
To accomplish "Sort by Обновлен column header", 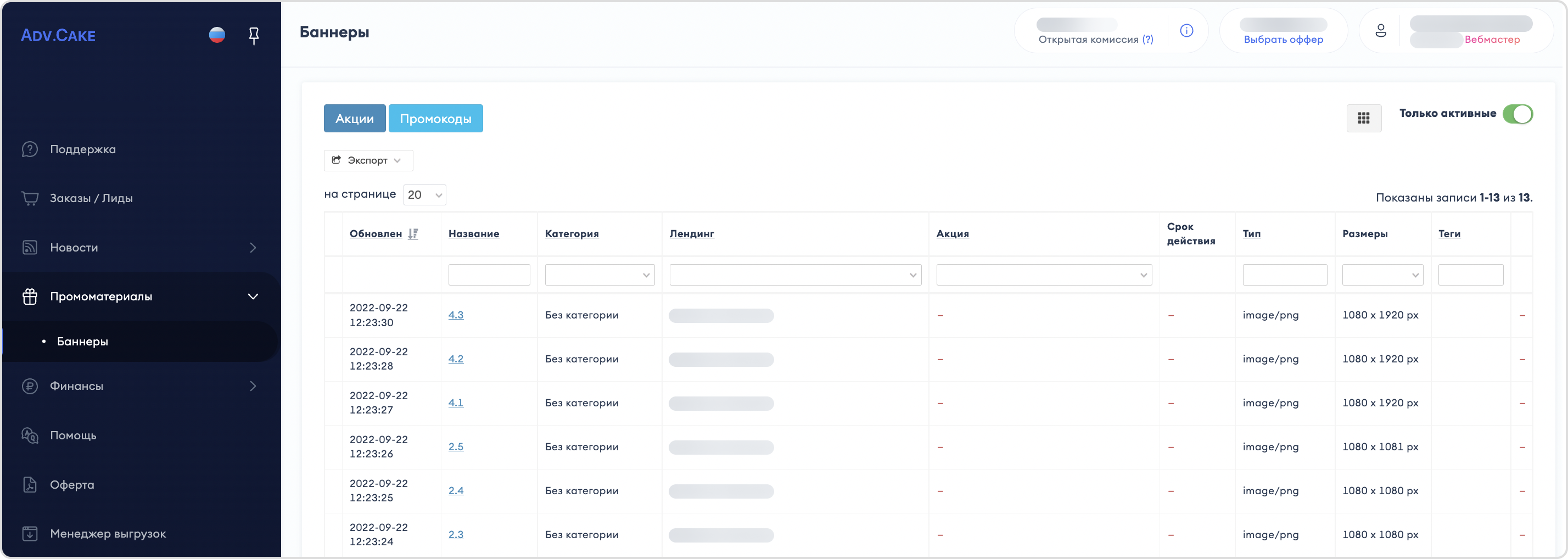I will [x=376, y=234].
